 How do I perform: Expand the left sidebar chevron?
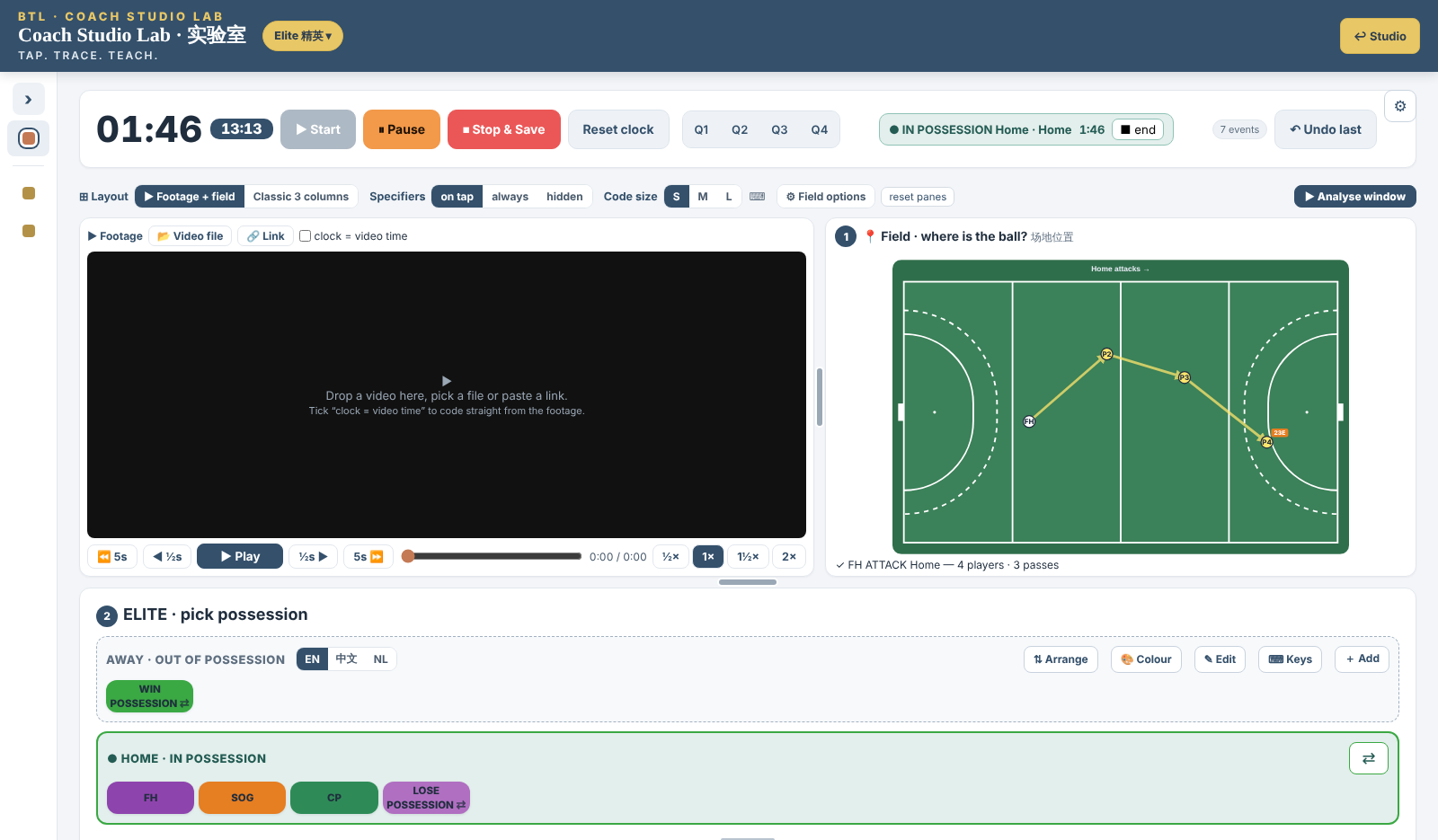pos(29,100)
